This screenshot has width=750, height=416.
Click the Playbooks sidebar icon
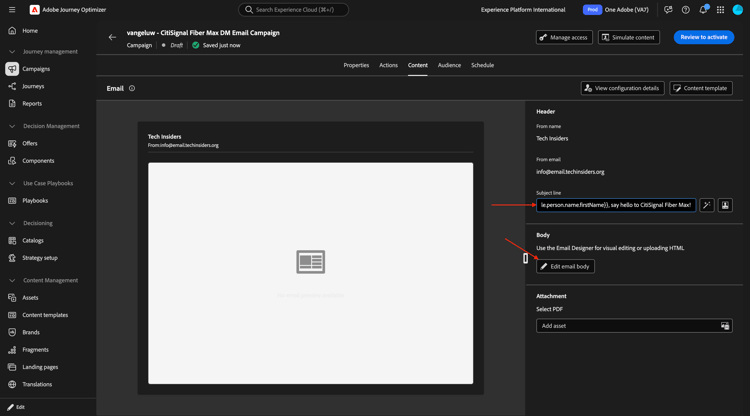(12, 201)
